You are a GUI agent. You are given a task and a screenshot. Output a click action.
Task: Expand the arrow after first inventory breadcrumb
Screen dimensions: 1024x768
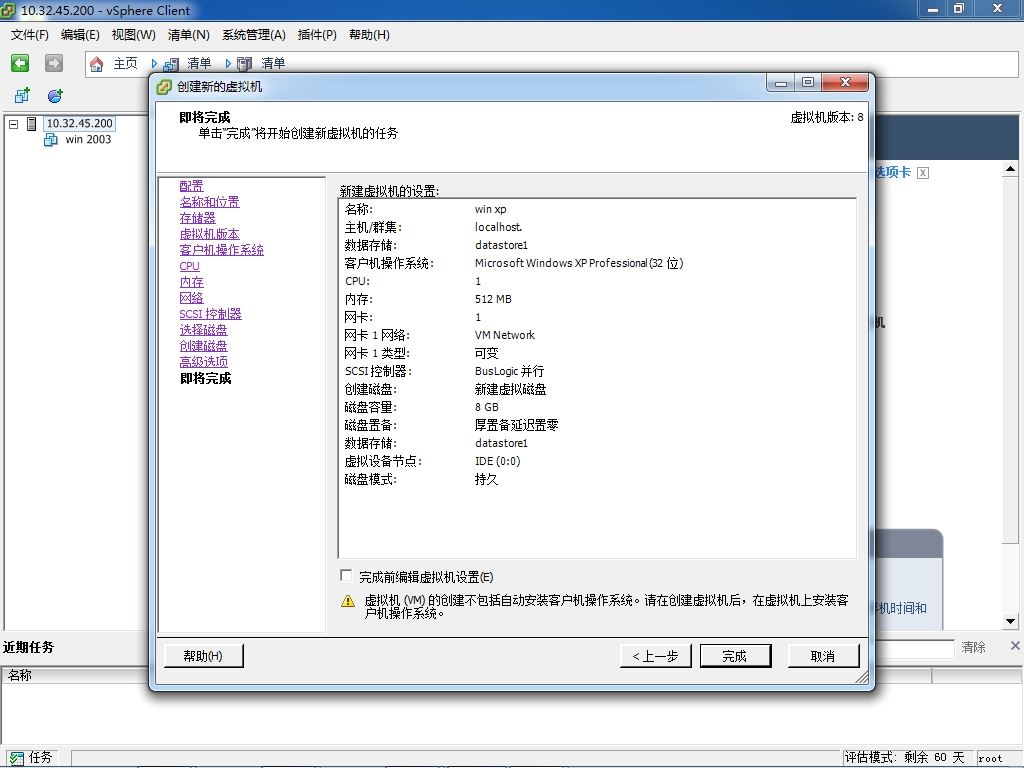click(228, 63)
